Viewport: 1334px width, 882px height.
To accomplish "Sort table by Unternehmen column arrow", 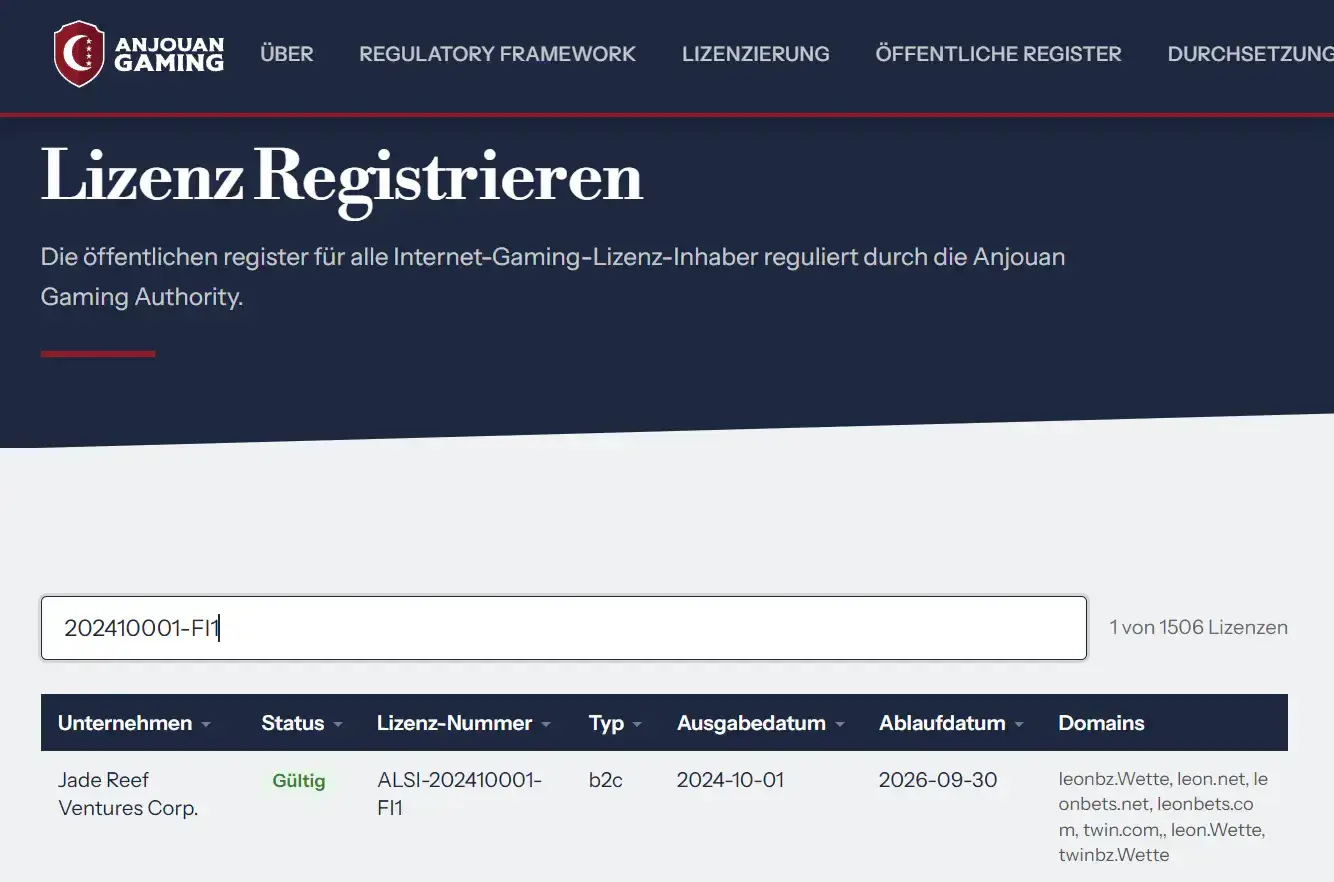I will click(x=206, y=724).
